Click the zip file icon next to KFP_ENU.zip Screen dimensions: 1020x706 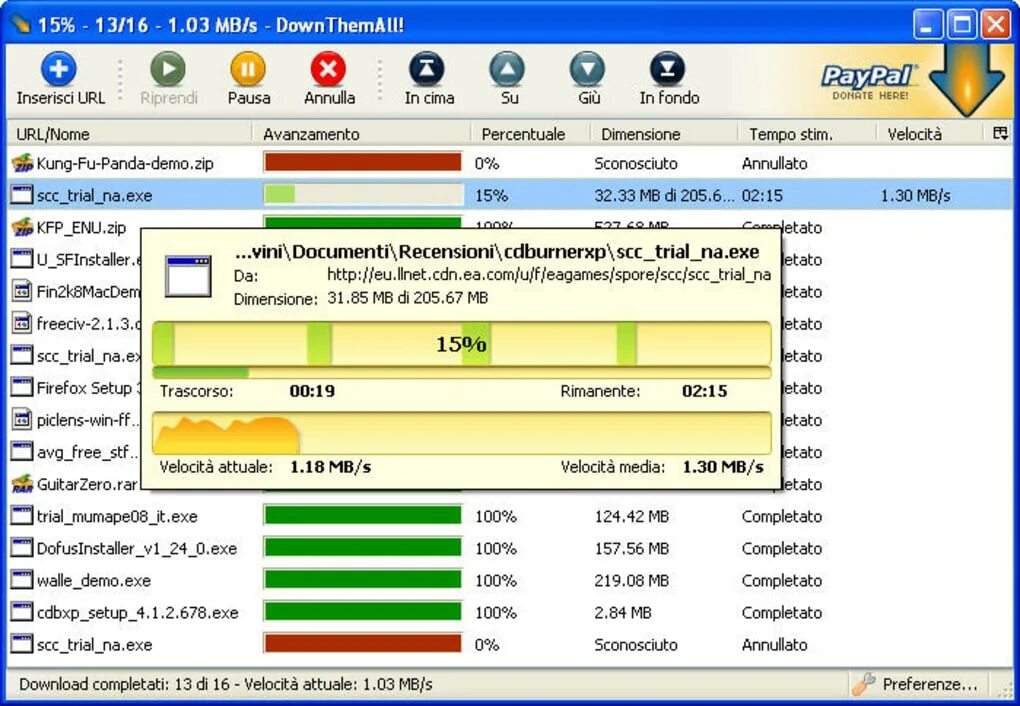coord(21,227)
